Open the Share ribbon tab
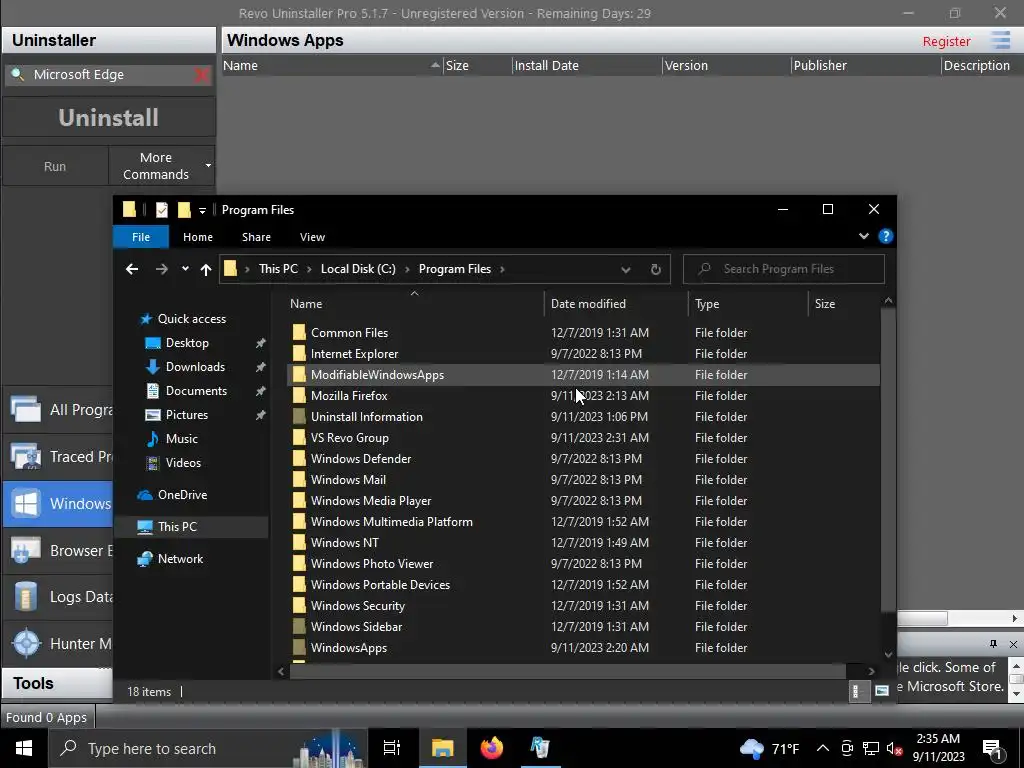The width and height of the screenshot is (1024, 768). point(256,237)
